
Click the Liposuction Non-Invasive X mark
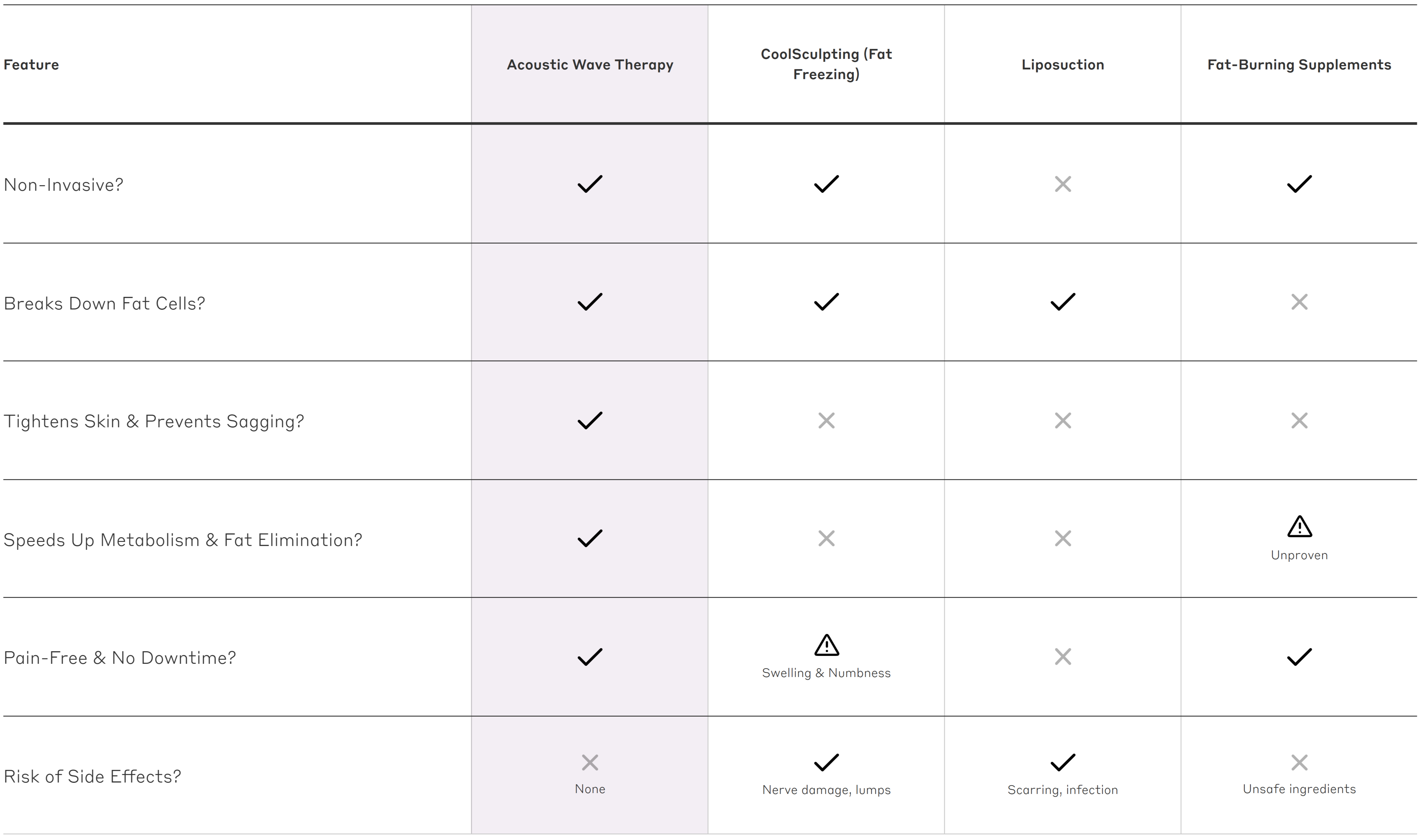[1062, 184]
